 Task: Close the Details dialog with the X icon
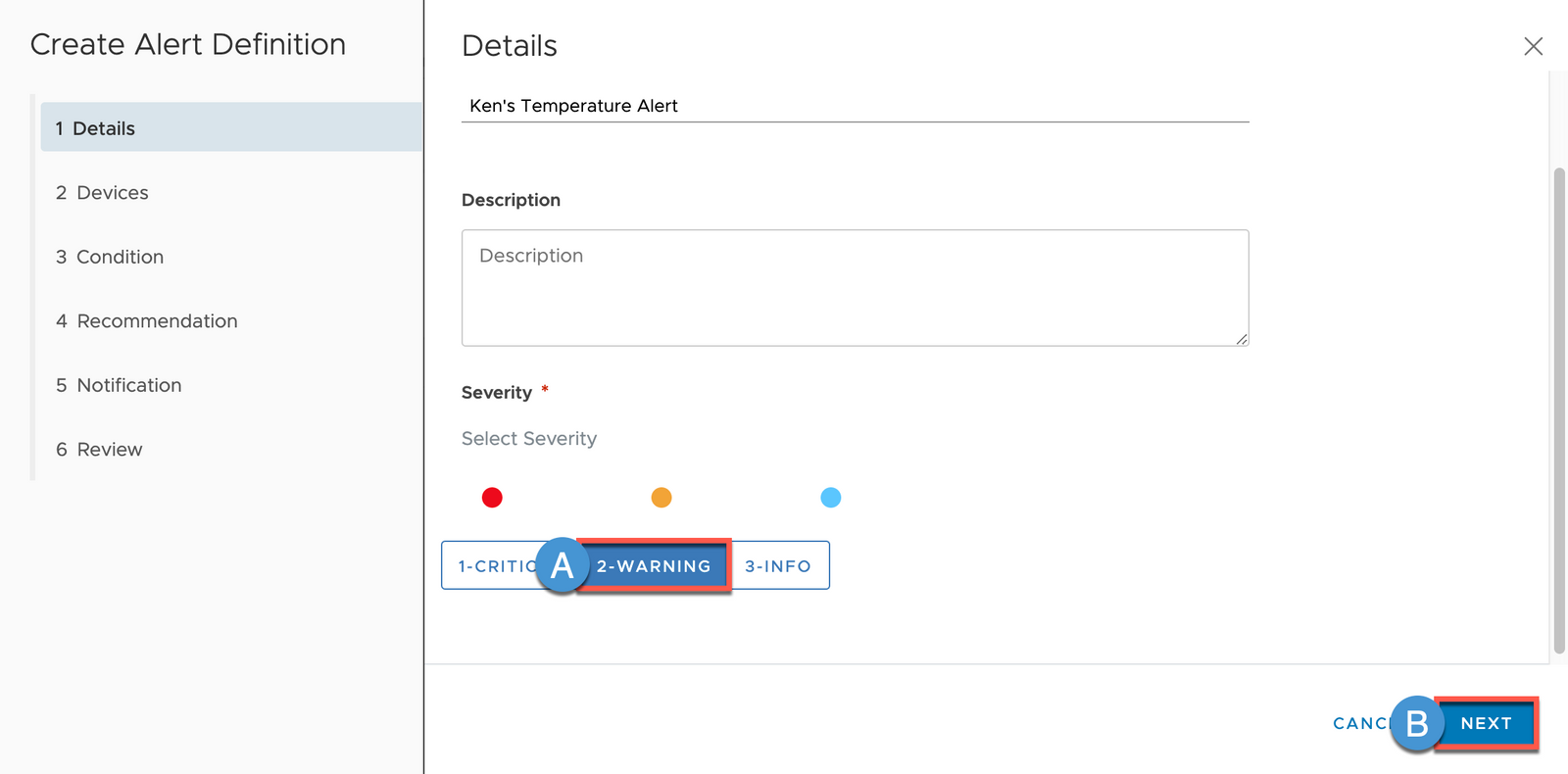1533,46
